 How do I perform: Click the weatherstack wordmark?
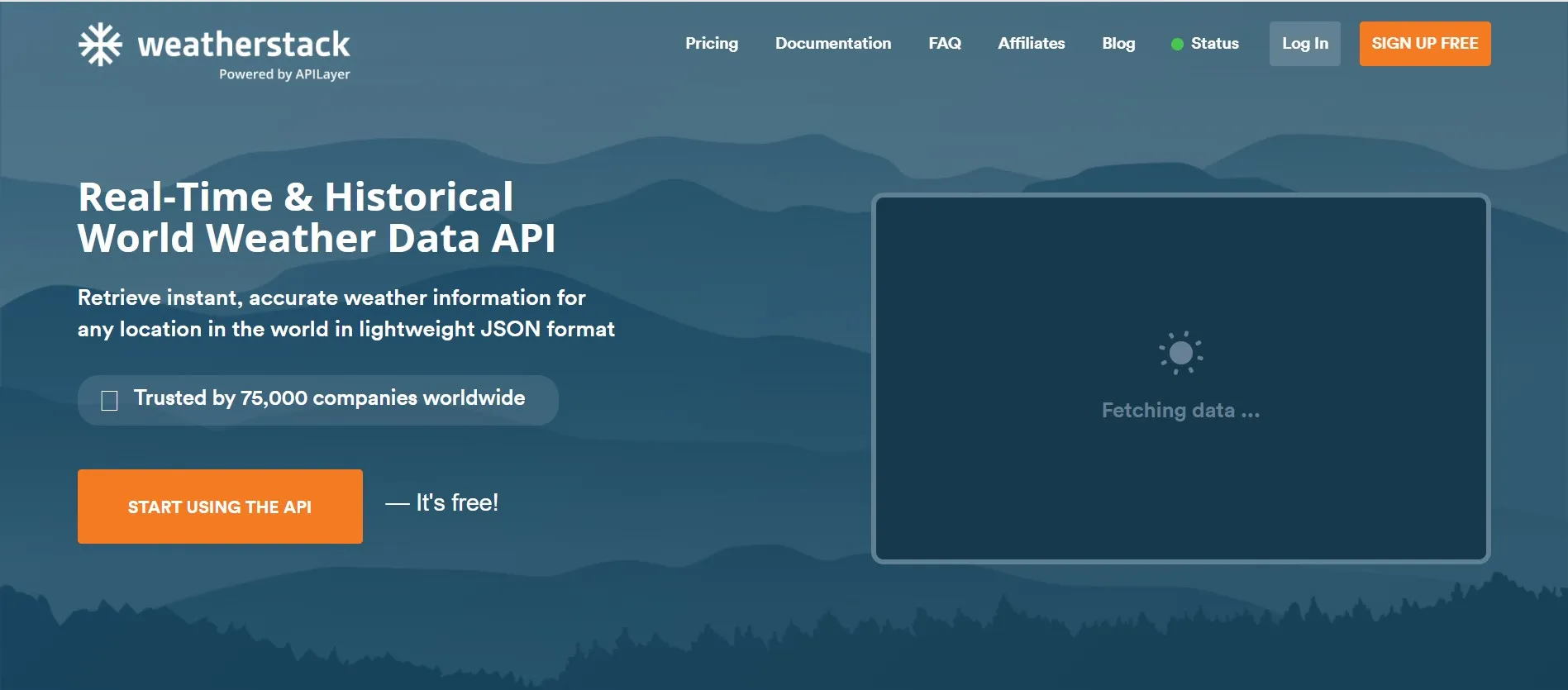pyautogui.click(x=244, y=44)
